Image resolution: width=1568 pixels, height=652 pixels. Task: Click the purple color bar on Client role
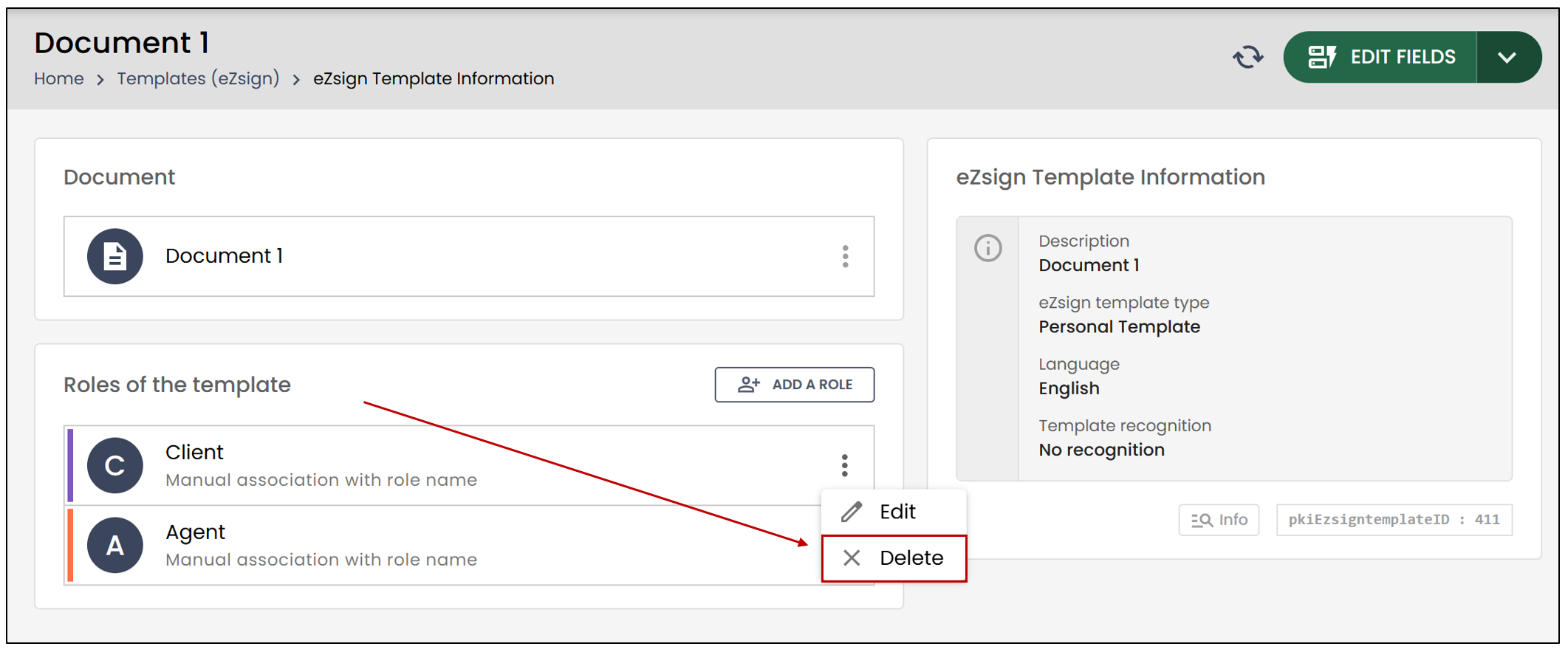pos(70,465)
